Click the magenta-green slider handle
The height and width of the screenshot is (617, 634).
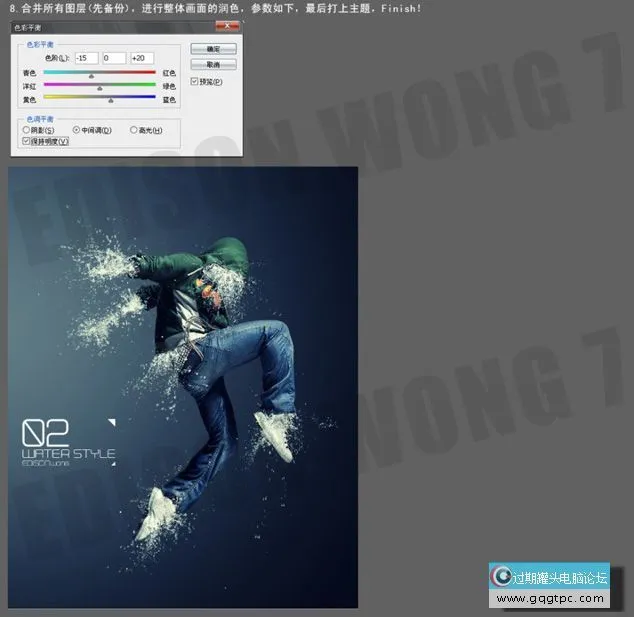tap(100, 88)
